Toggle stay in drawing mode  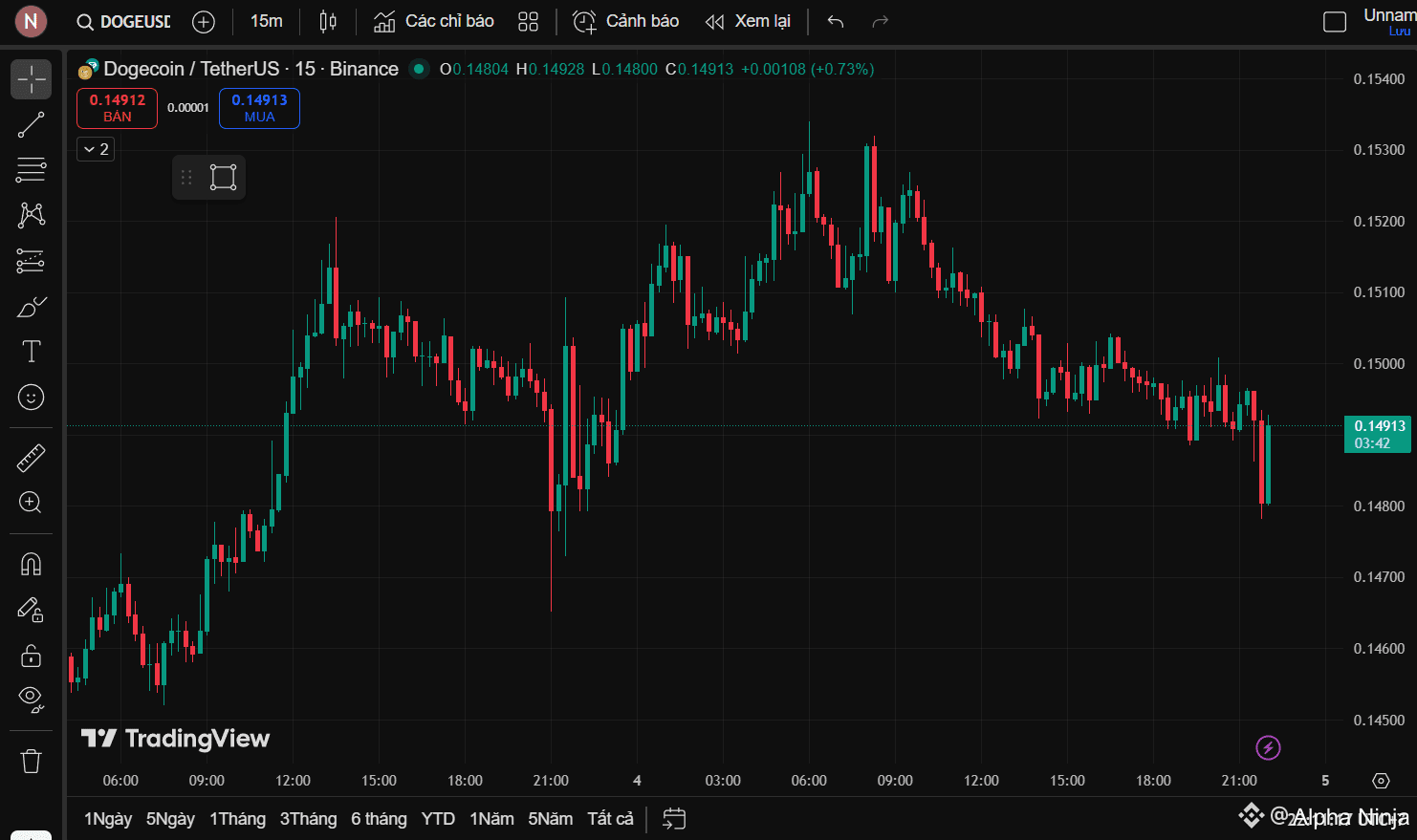[31, 610]
